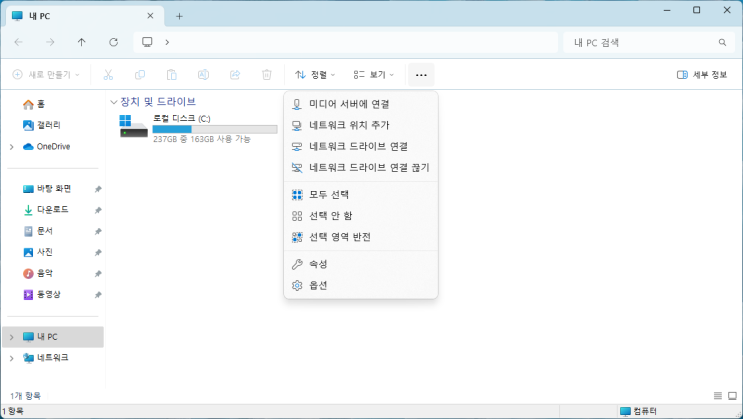The height and width of the screenshot is (419, 743).
Task: Click the address bar breadcrumb chevron
Action: pyautogui.click(x=167, y=42)
